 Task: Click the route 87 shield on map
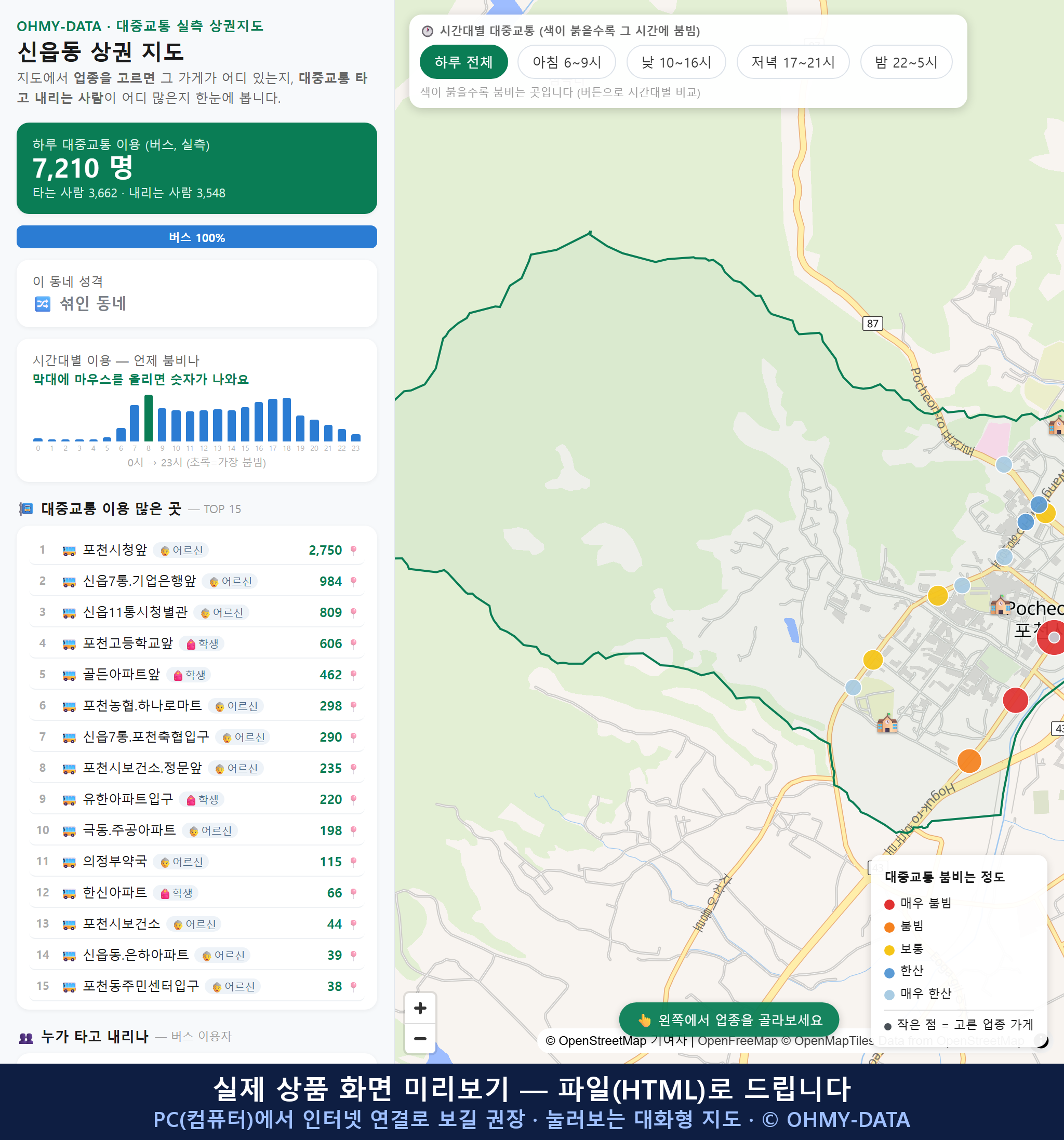pos(872,324)
